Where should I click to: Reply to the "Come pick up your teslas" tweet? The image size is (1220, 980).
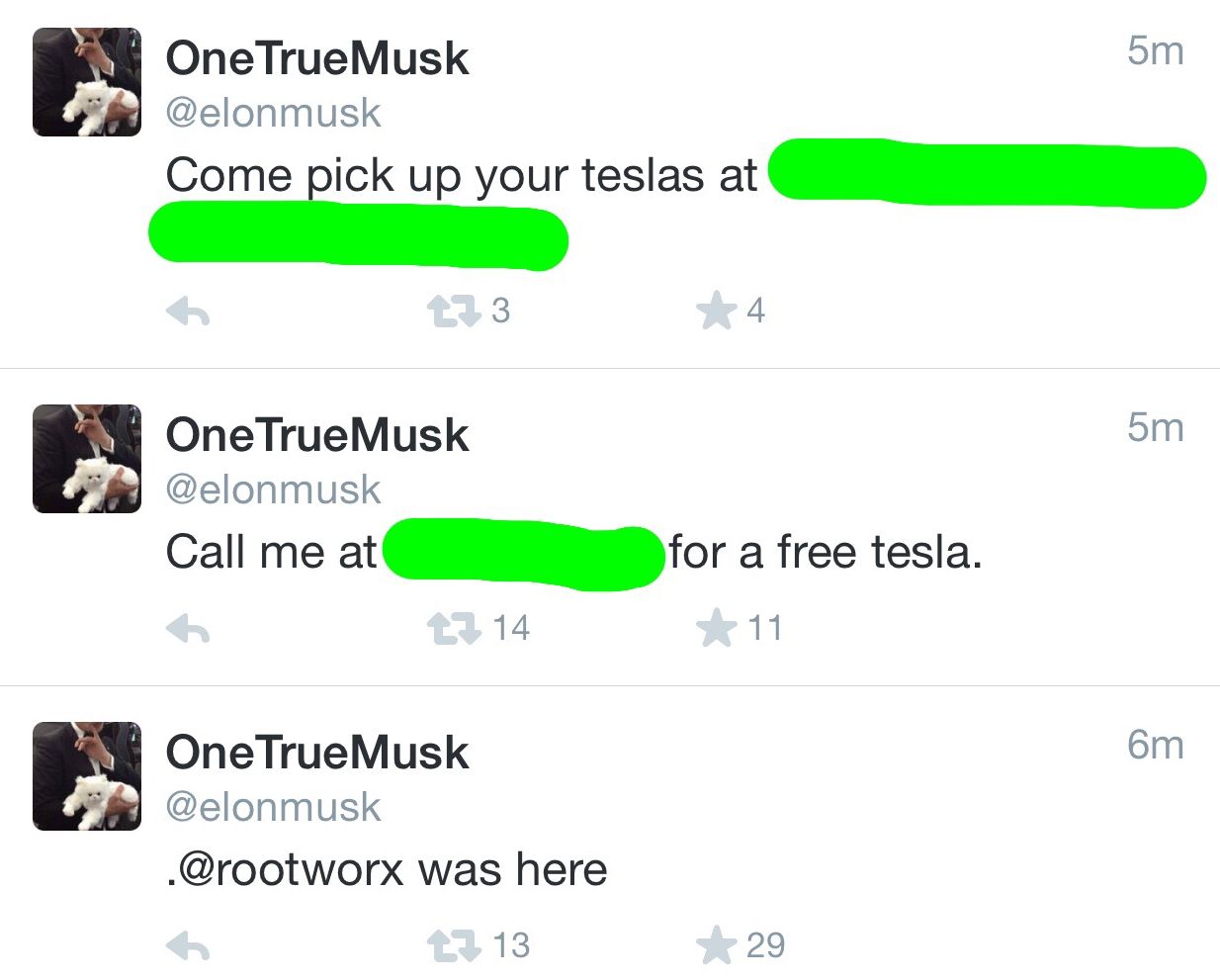(x=188, y=312)
